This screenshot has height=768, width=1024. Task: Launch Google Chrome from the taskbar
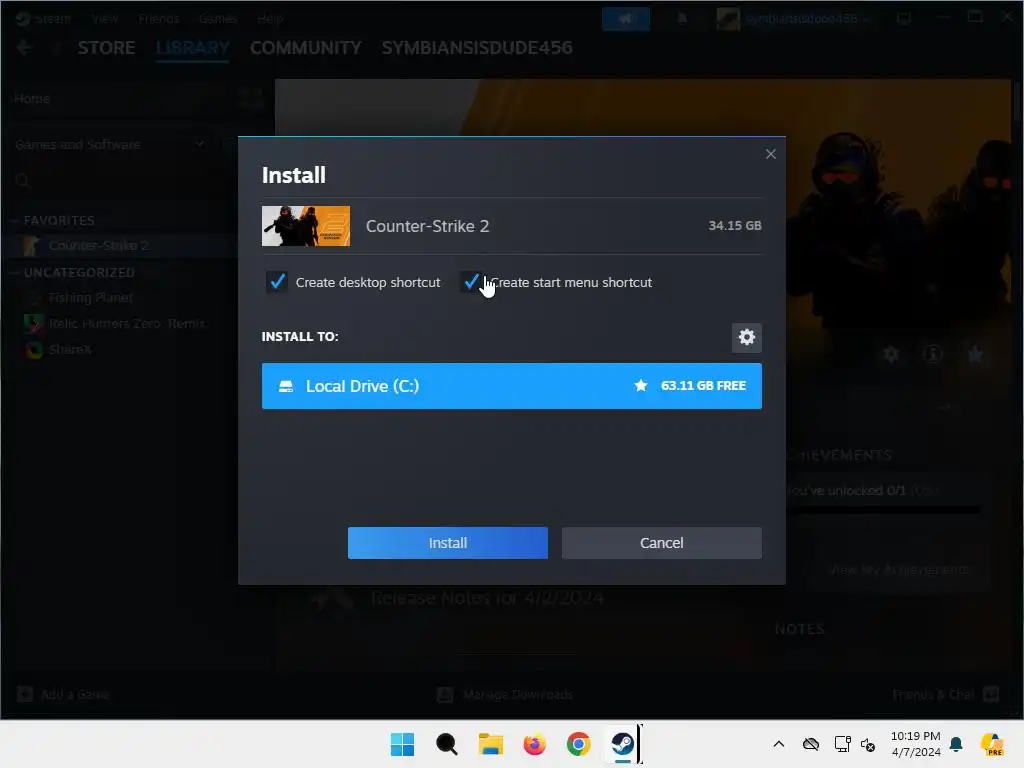pyautogui.click(x=578, y=744)
